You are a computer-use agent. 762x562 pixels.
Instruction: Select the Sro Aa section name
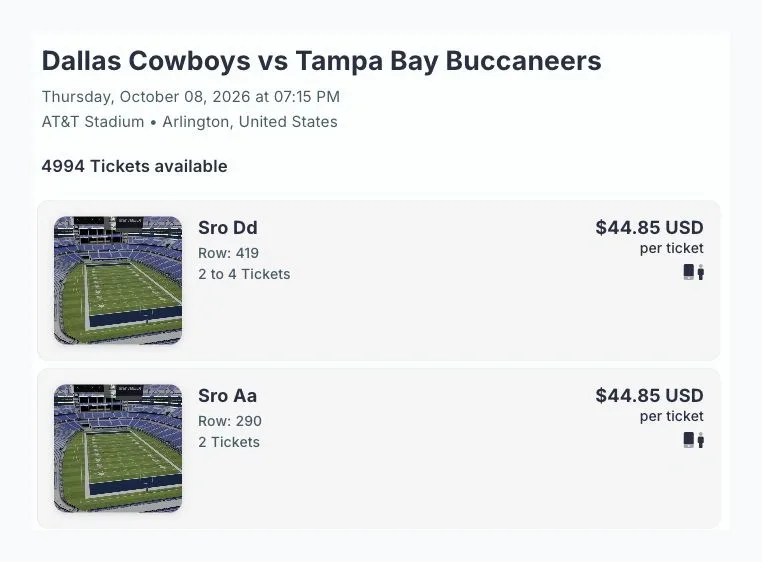(227, 396)
